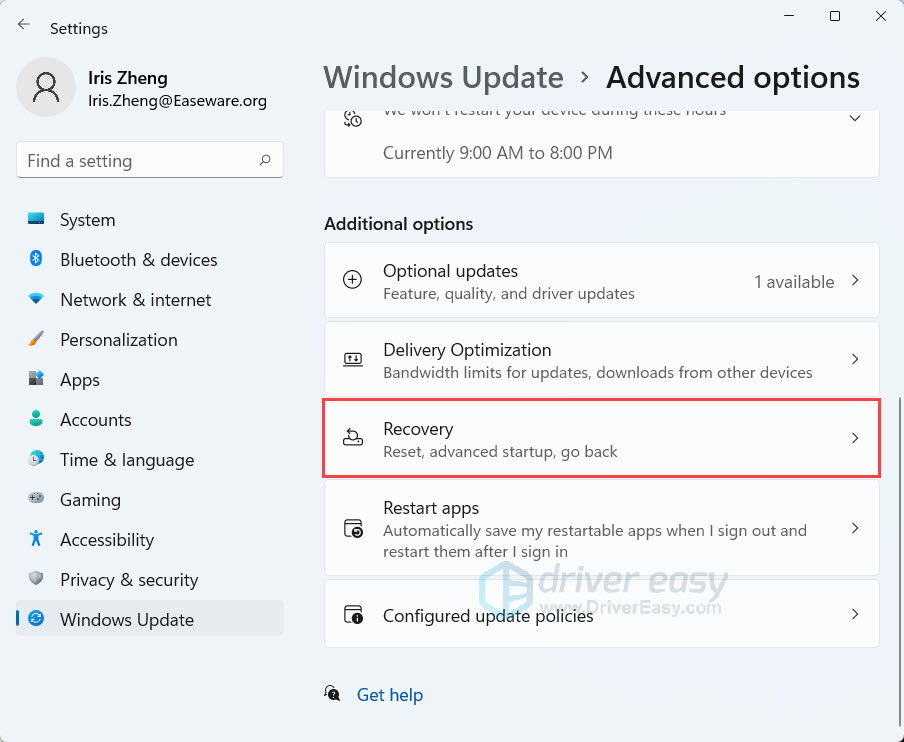Screen dimensions: 904x742
Task: Click the System monitor icon in sidebar
Action: point(37,219)
